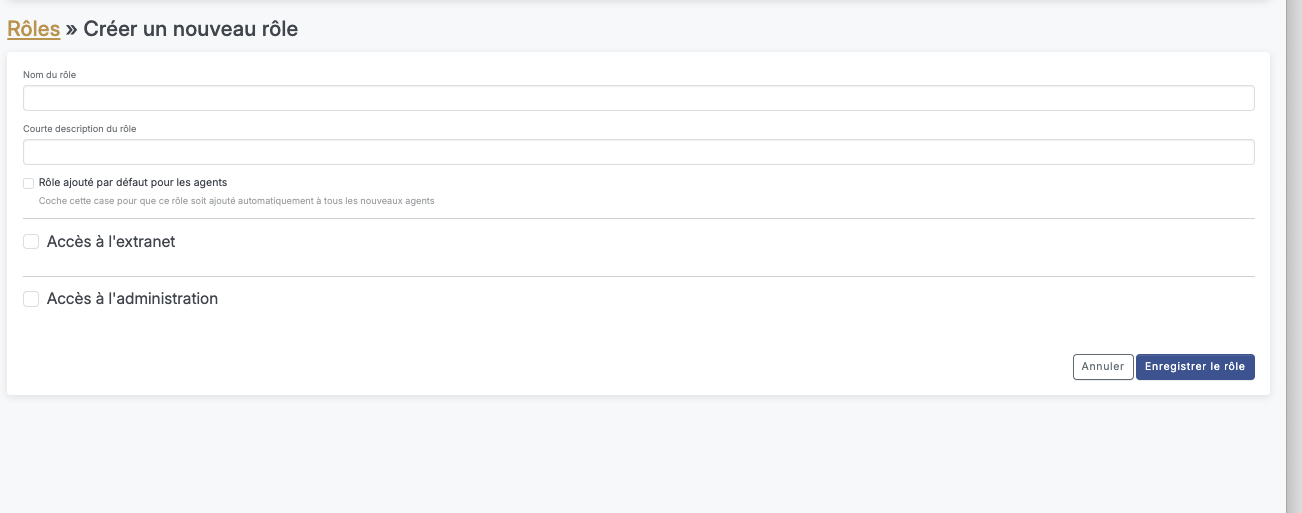Click Enregistrer le rôle to save
The height and width of the screenshot is (513, 1302).
(1194, 367)
